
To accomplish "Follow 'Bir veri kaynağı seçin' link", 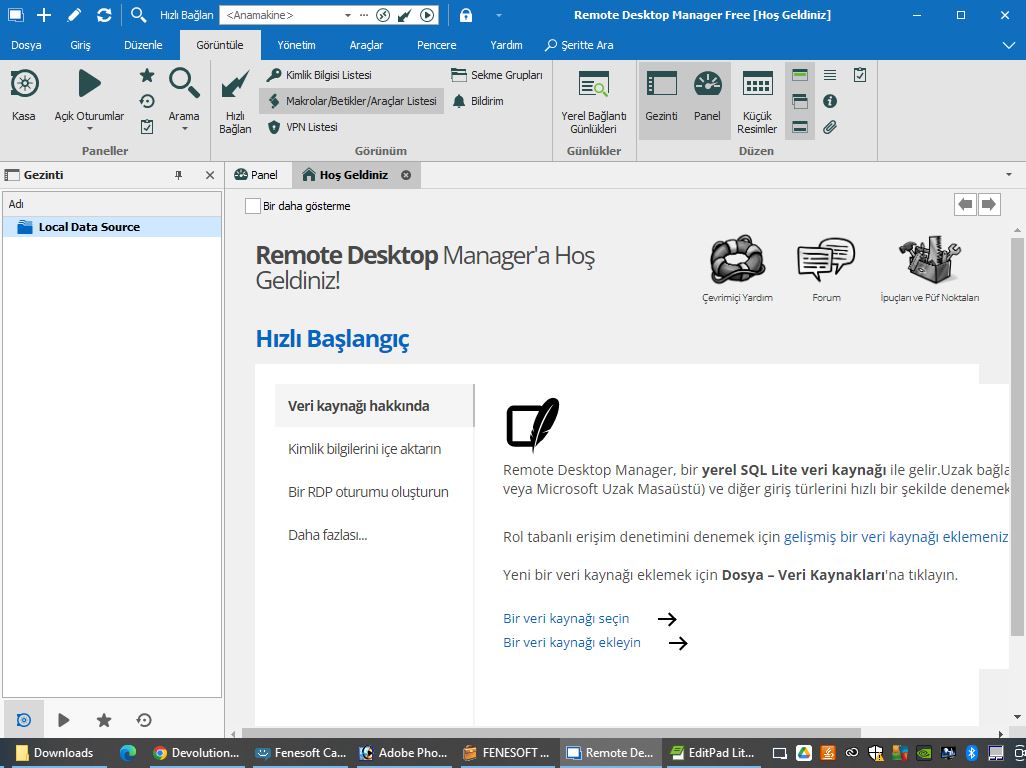I will pyautogui.click(x=566, y=619).
